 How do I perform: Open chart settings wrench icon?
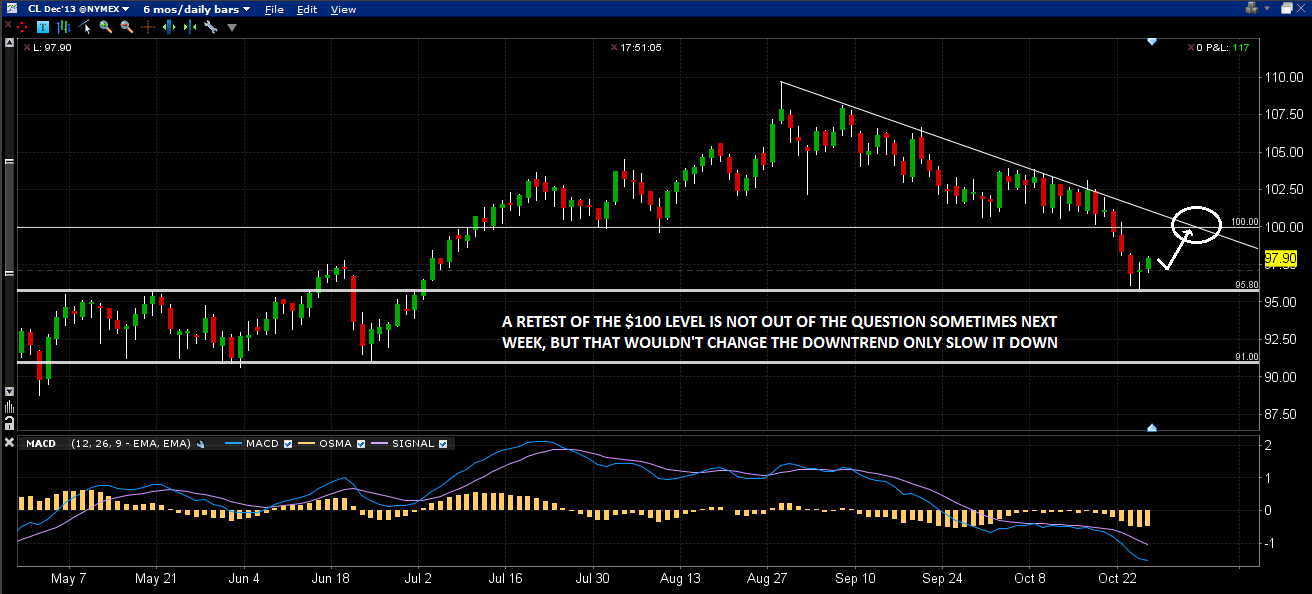click(211, 27)
